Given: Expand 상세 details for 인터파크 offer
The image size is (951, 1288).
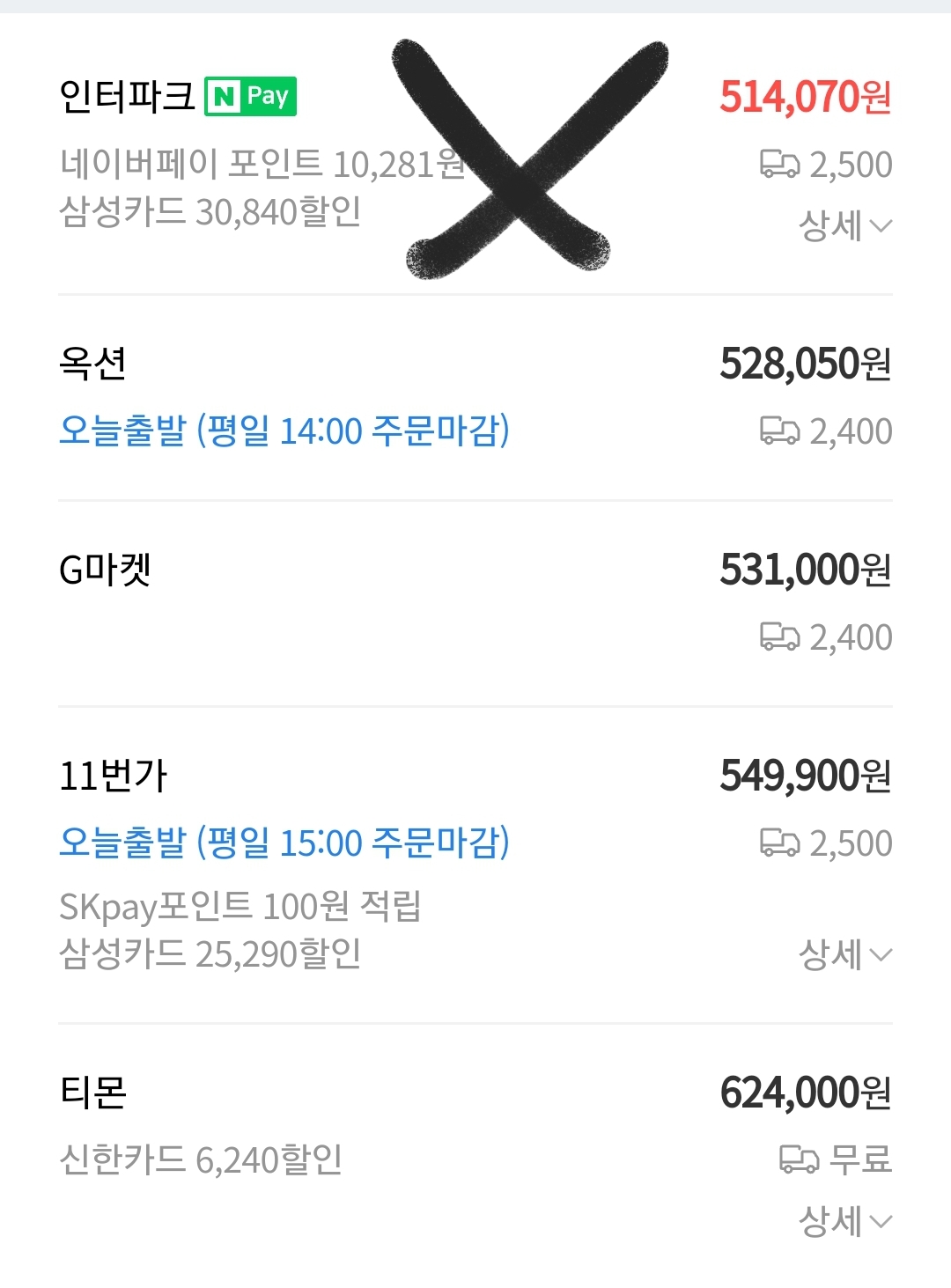Looking at the screenshot, I should pos(844,226).
